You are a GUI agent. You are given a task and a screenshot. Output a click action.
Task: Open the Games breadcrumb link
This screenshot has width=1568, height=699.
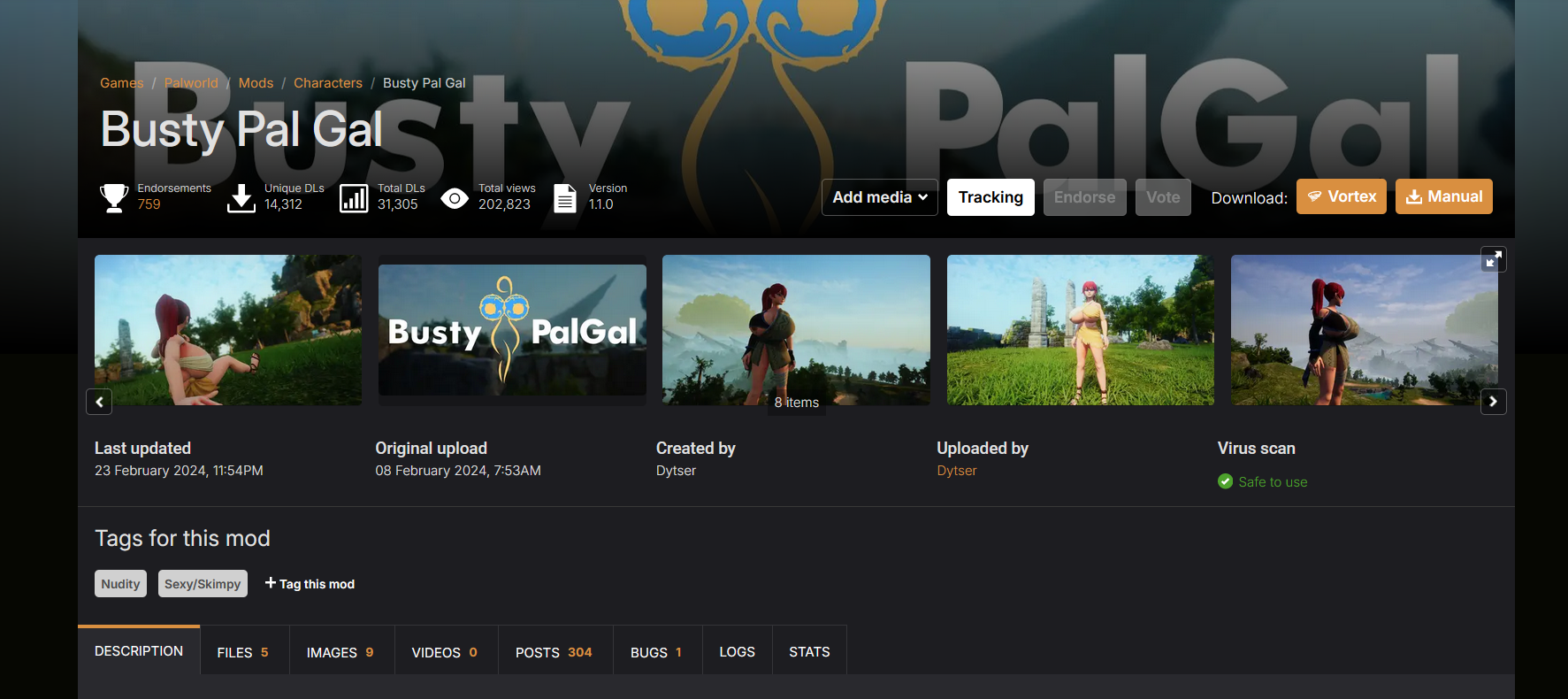[x=121, y=83]
